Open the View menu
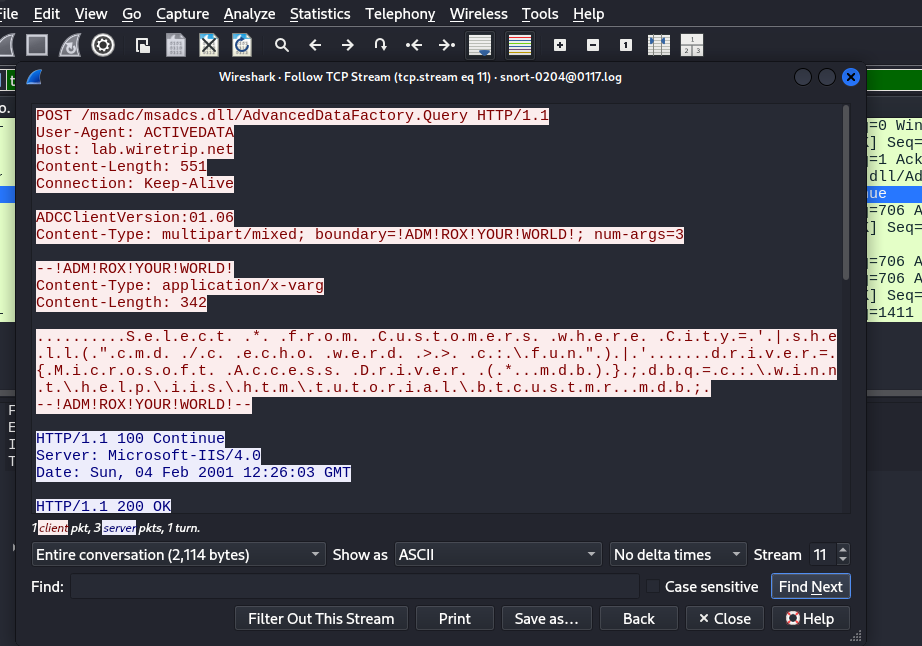This screenshot has width=922, height=646. 91,14
